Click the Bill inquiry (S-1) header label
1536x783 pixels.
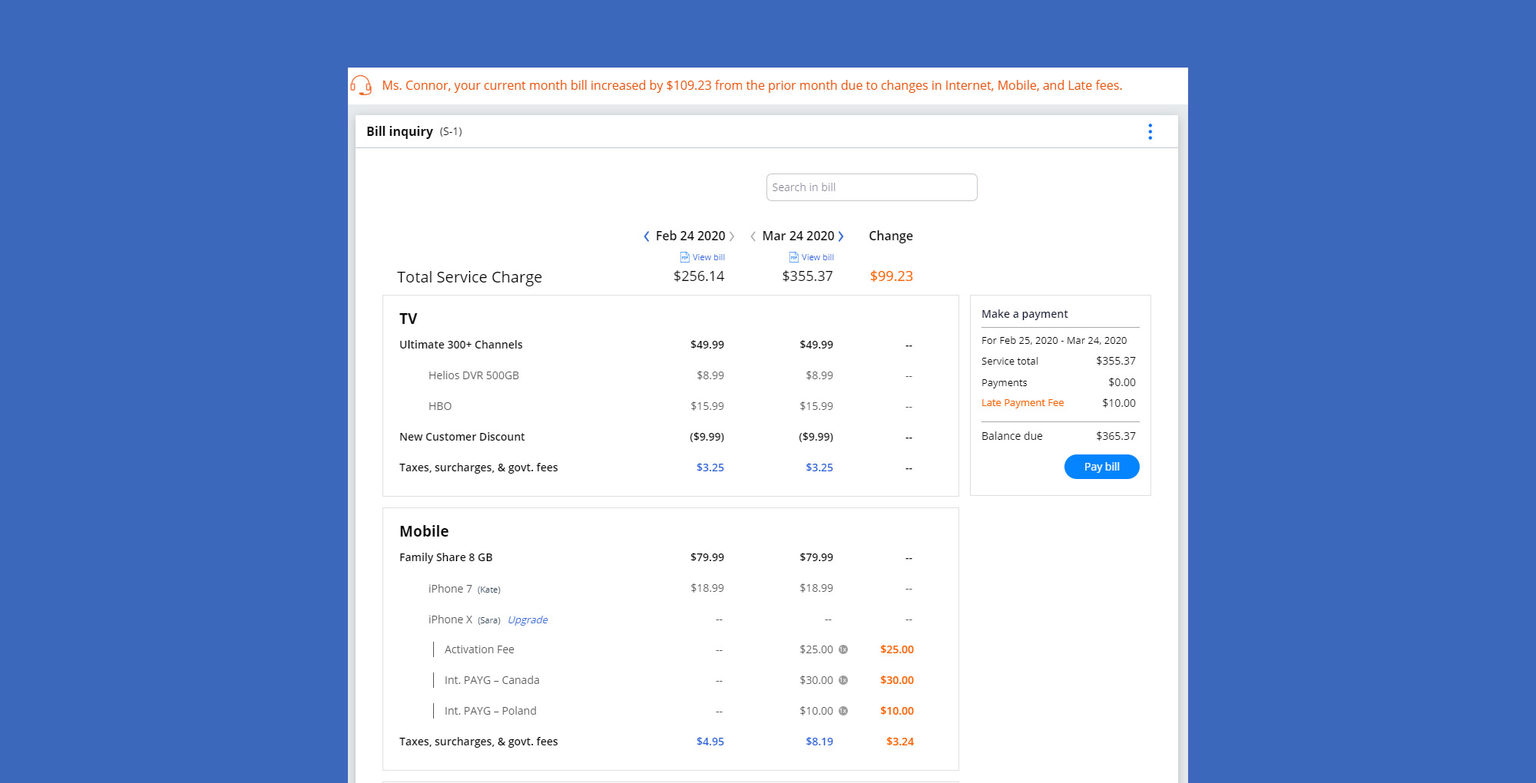(399, 131)
